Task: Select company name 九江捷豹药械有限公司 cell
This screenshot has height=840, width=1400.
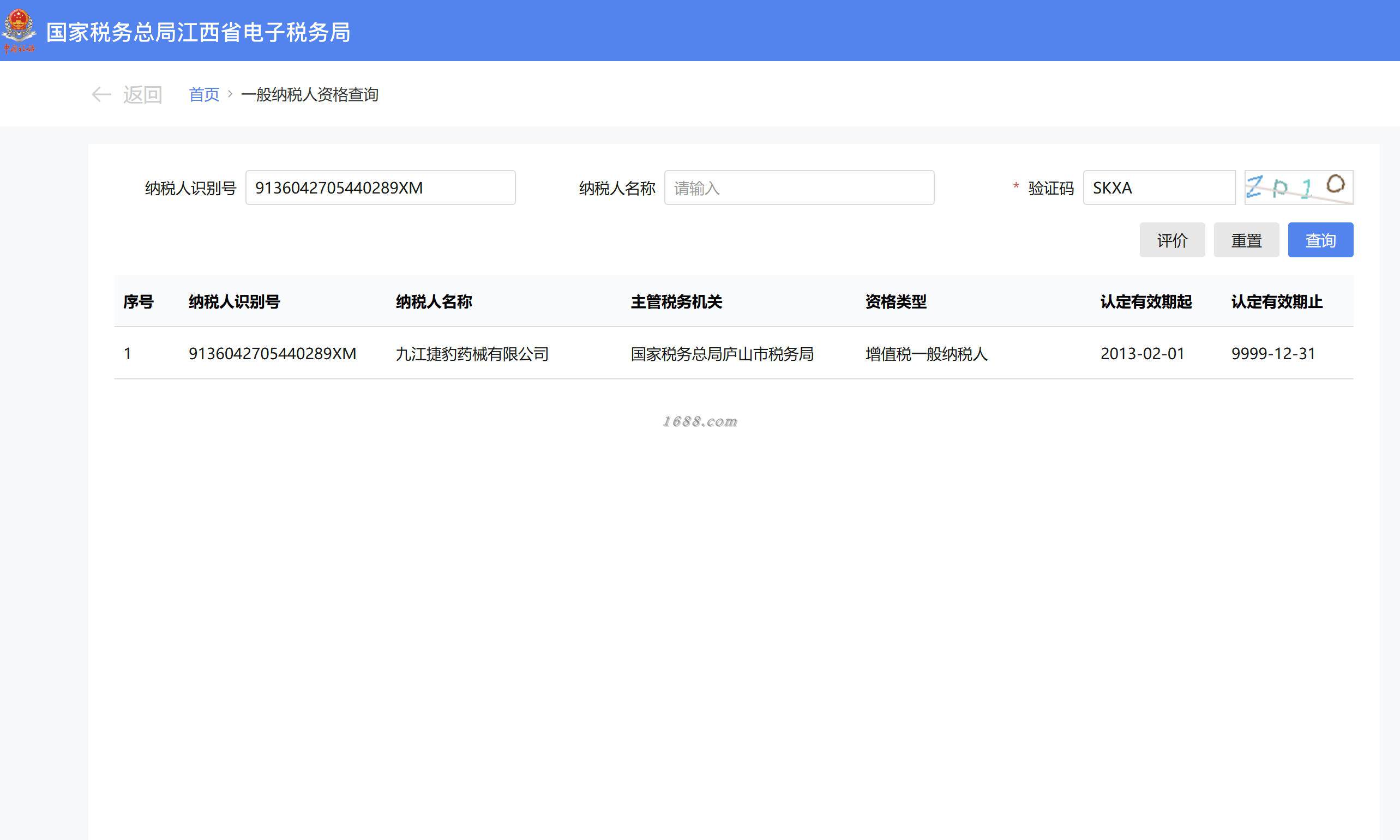Action: coord(472,354)
